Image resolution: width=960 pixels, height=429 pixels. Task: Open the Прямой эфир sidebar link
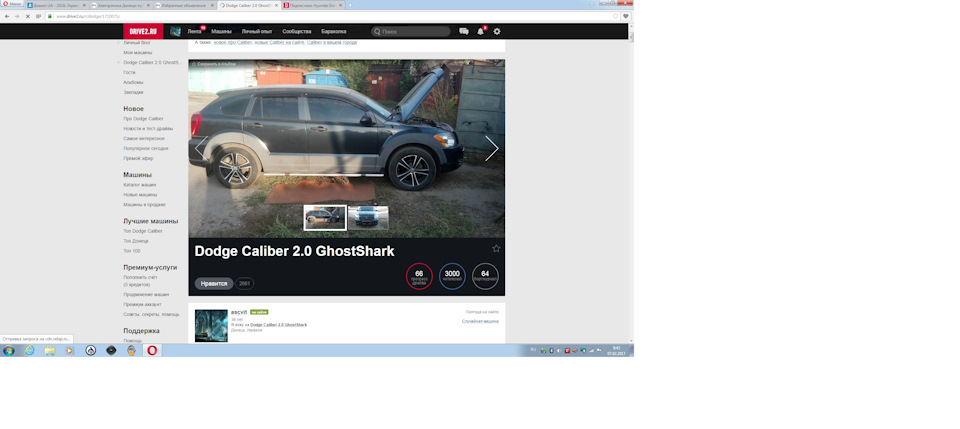[x=138, y=158]
